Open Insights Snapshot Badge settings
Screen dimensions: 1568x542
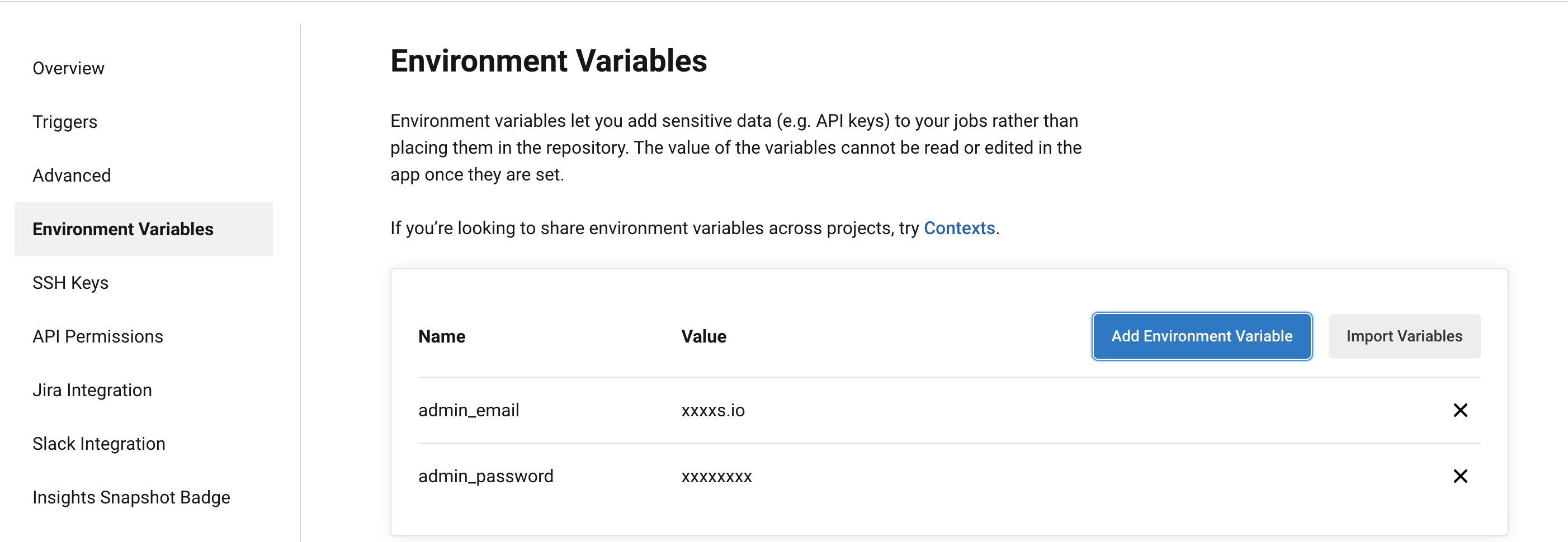point(131,497)
